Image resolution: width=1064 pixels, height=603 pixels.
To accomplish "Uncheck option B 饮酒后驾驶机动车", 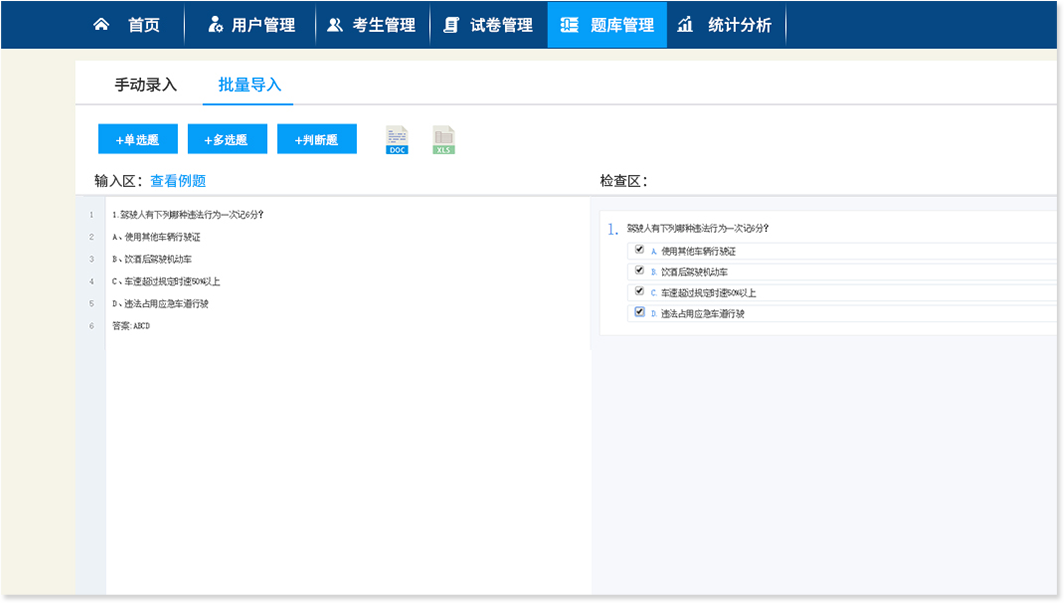I will pos(640,270).
